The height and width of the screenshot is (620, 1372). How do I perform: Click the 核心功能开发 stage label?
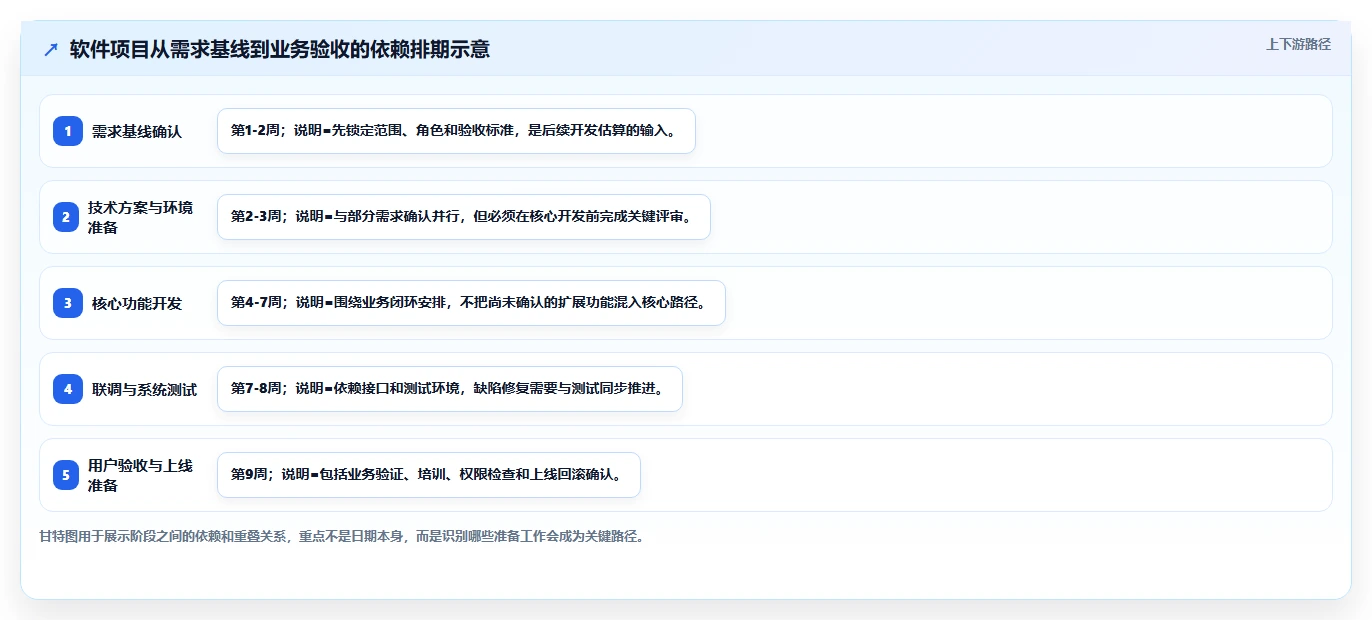137,303
